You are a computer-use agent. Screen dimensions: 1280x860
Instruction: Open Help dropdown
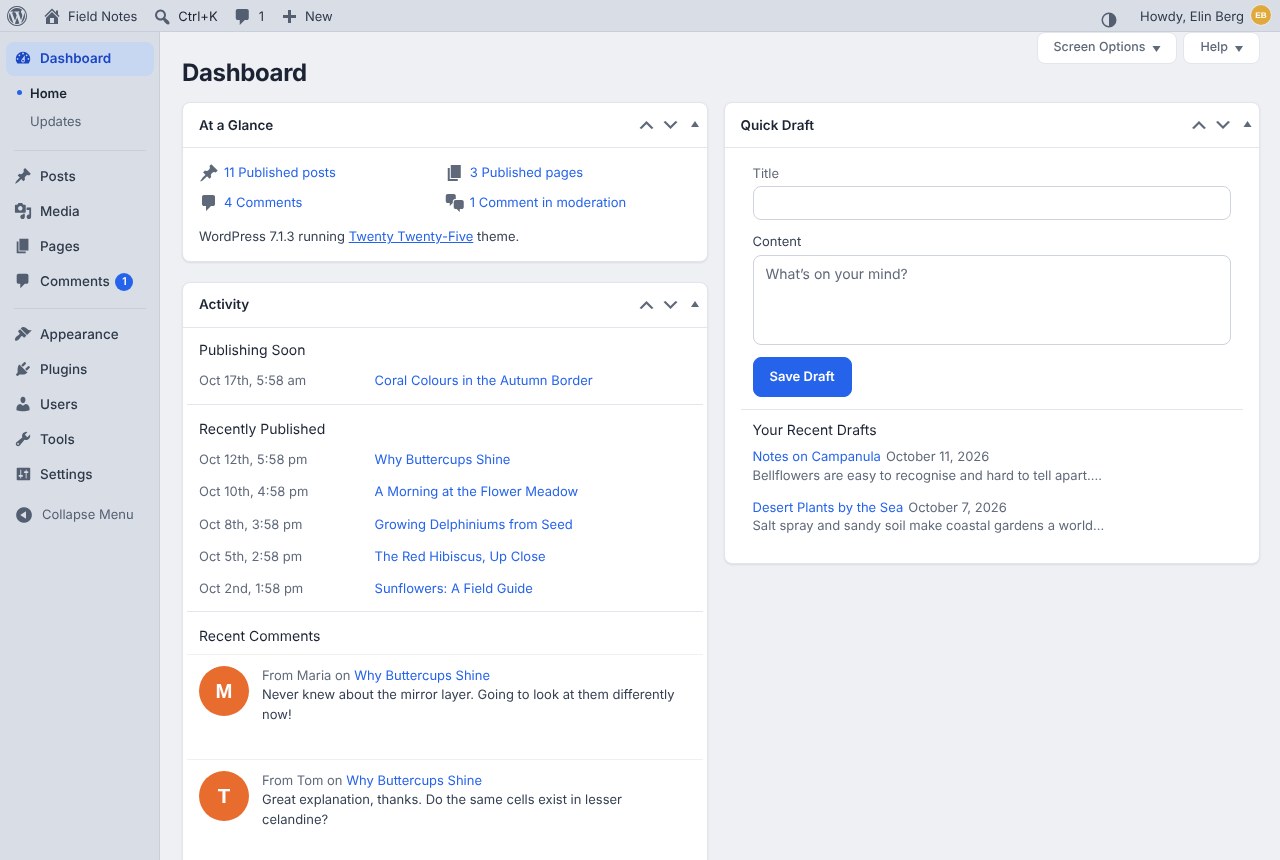tap(1221, 47)
